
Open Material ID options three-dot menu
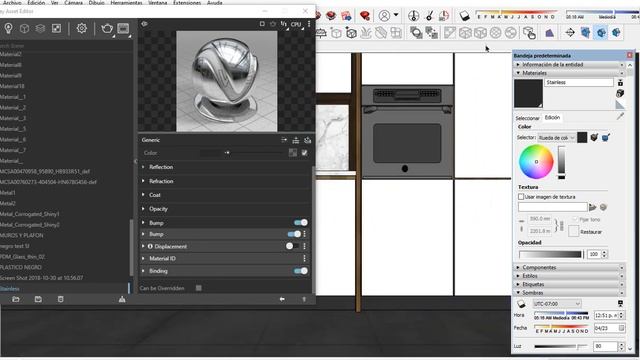coord(304,258)
